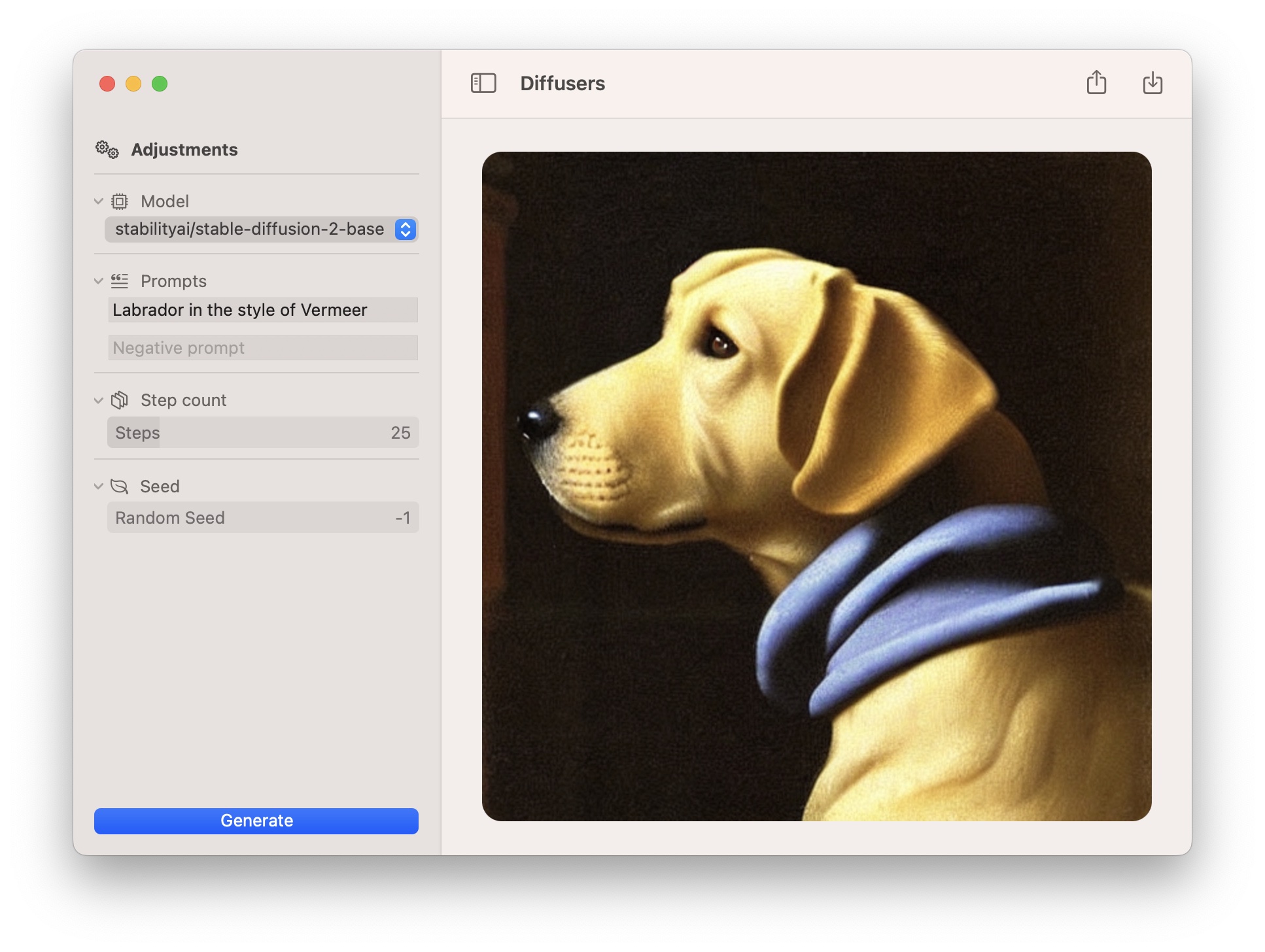Click the Adjustments gears icon

coord(107,150)
